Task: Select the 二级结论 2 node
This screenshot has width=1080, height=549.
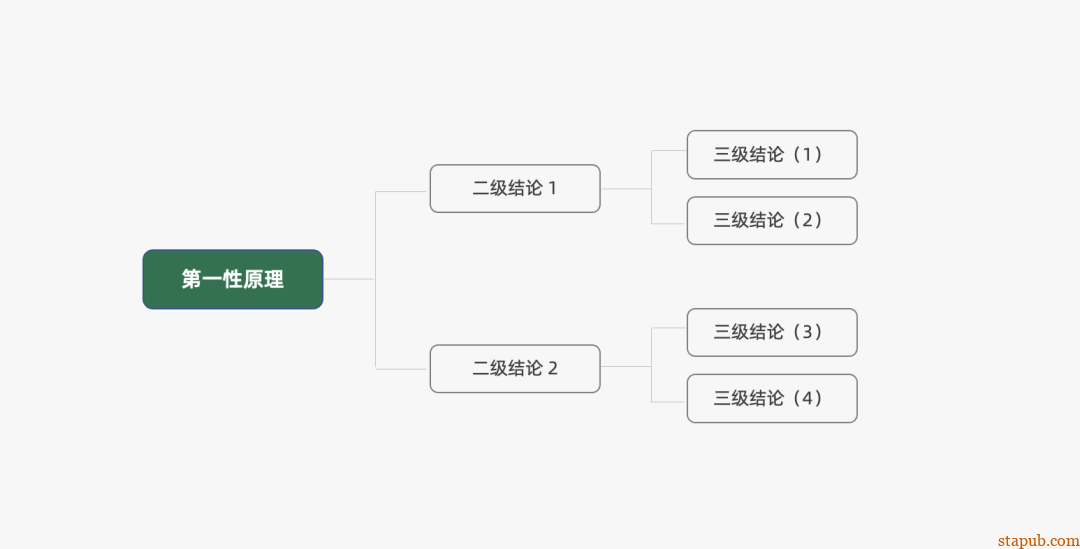Action: coord(515,368)
